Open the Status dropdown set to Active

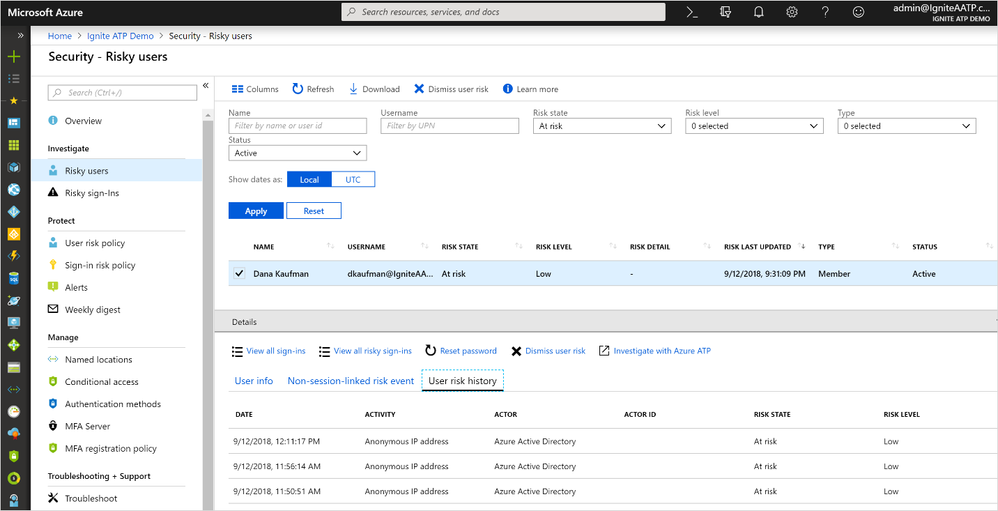click(x=298, y=153)
